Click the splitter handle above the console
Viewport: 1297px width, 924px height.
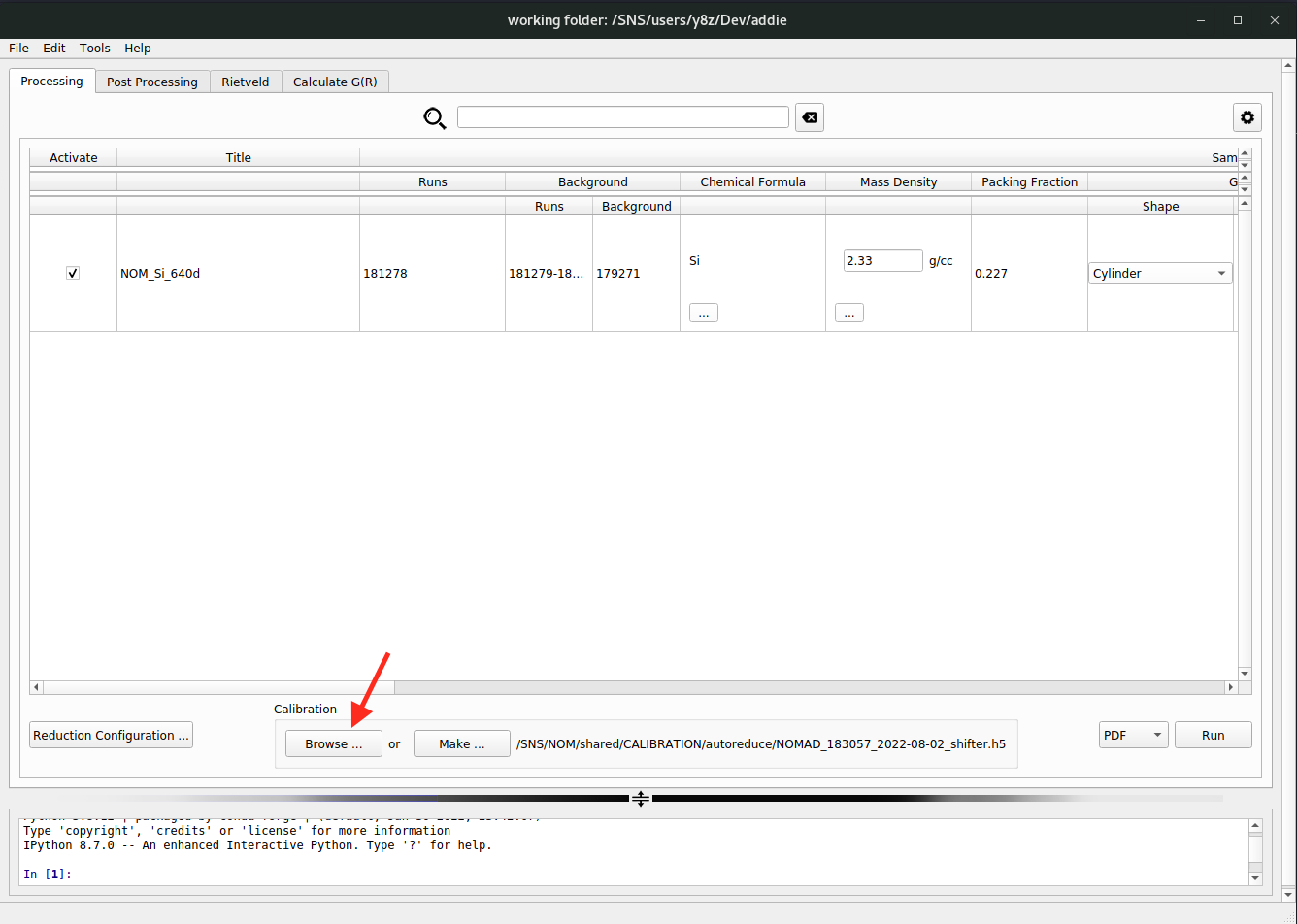(x=641, y=799)
